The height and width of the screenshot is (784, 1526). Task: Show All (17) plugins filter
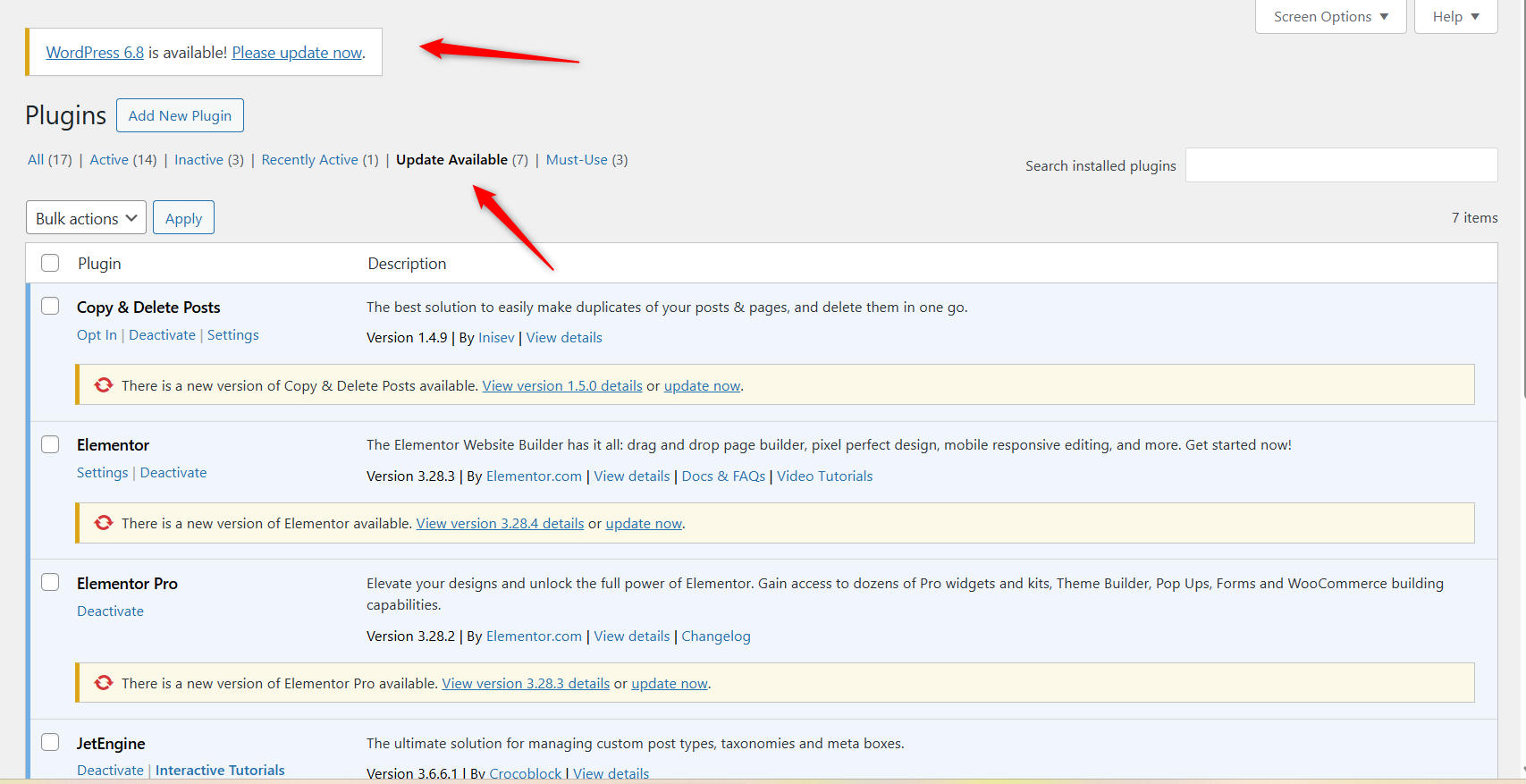tap(49, 160)
